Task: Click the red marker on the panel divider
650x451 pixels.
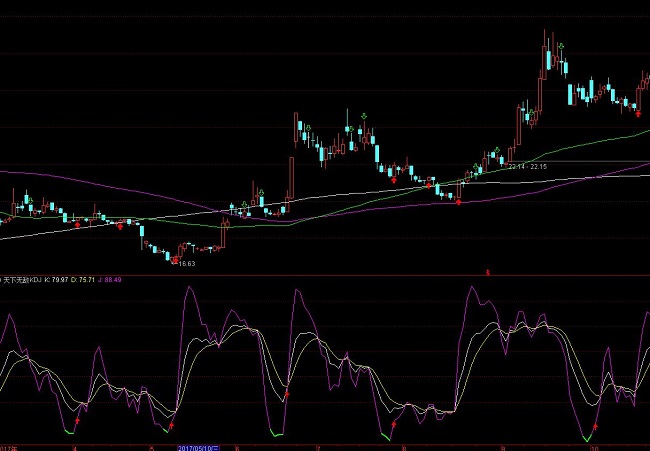Action: point(488,272)
